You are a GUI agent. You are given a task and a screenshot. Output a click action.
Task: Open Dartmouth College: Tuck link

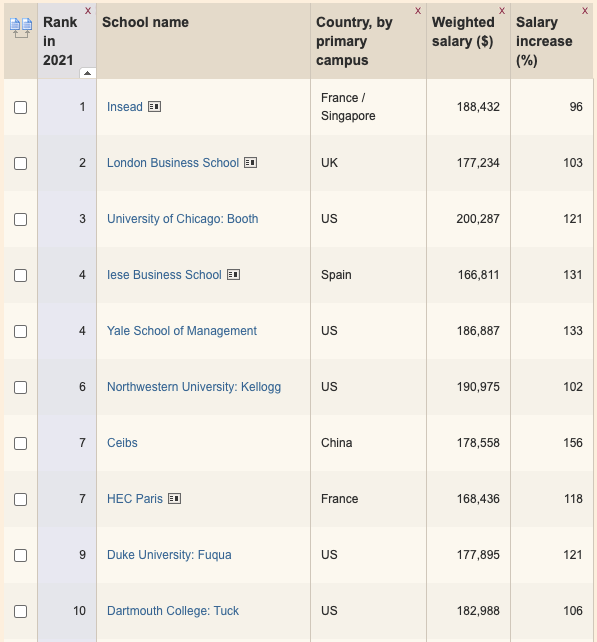pyautogui.click(x=173, y=611)
